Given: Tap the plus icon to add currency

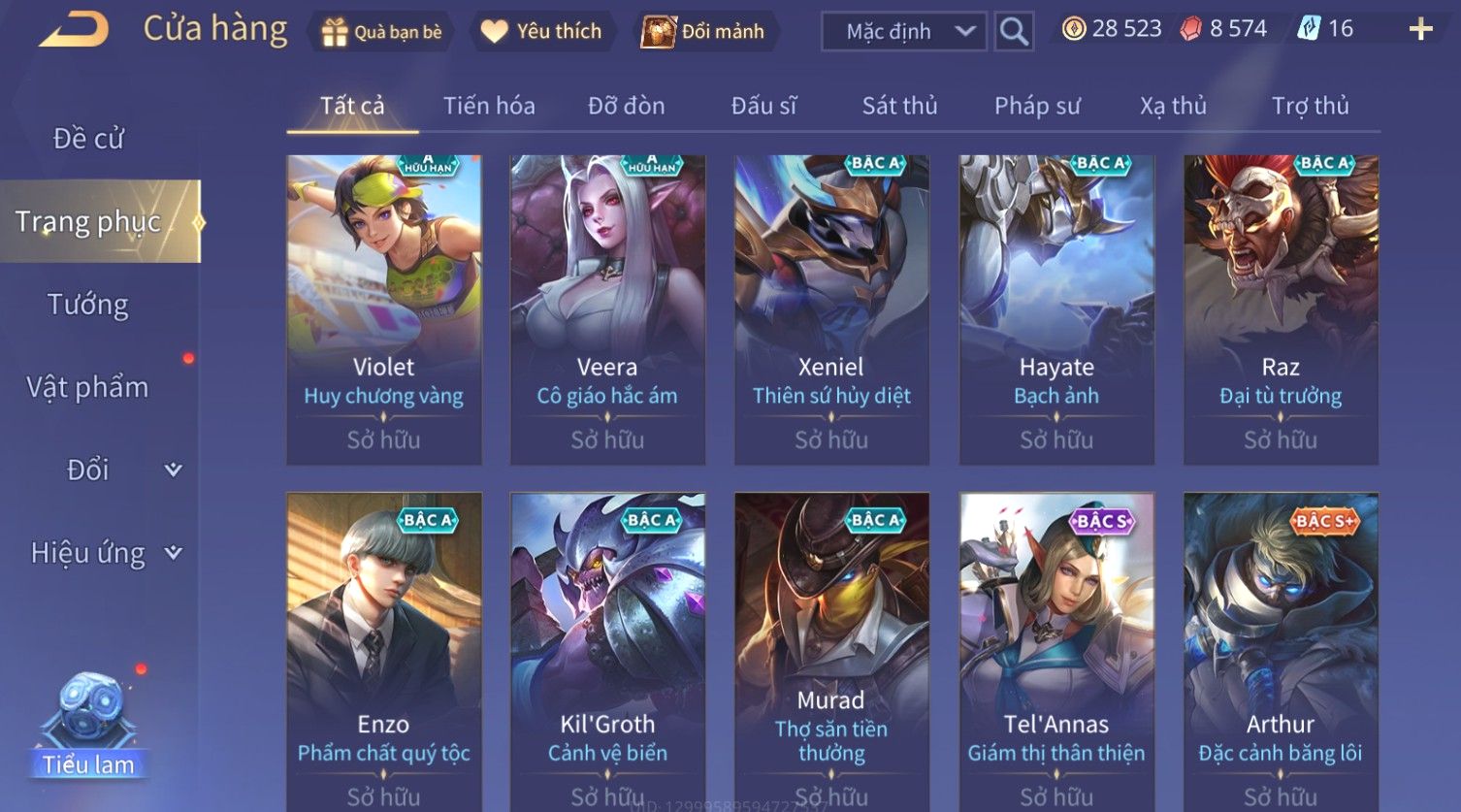Looking at the screenshot, I should coord(1420,30).
